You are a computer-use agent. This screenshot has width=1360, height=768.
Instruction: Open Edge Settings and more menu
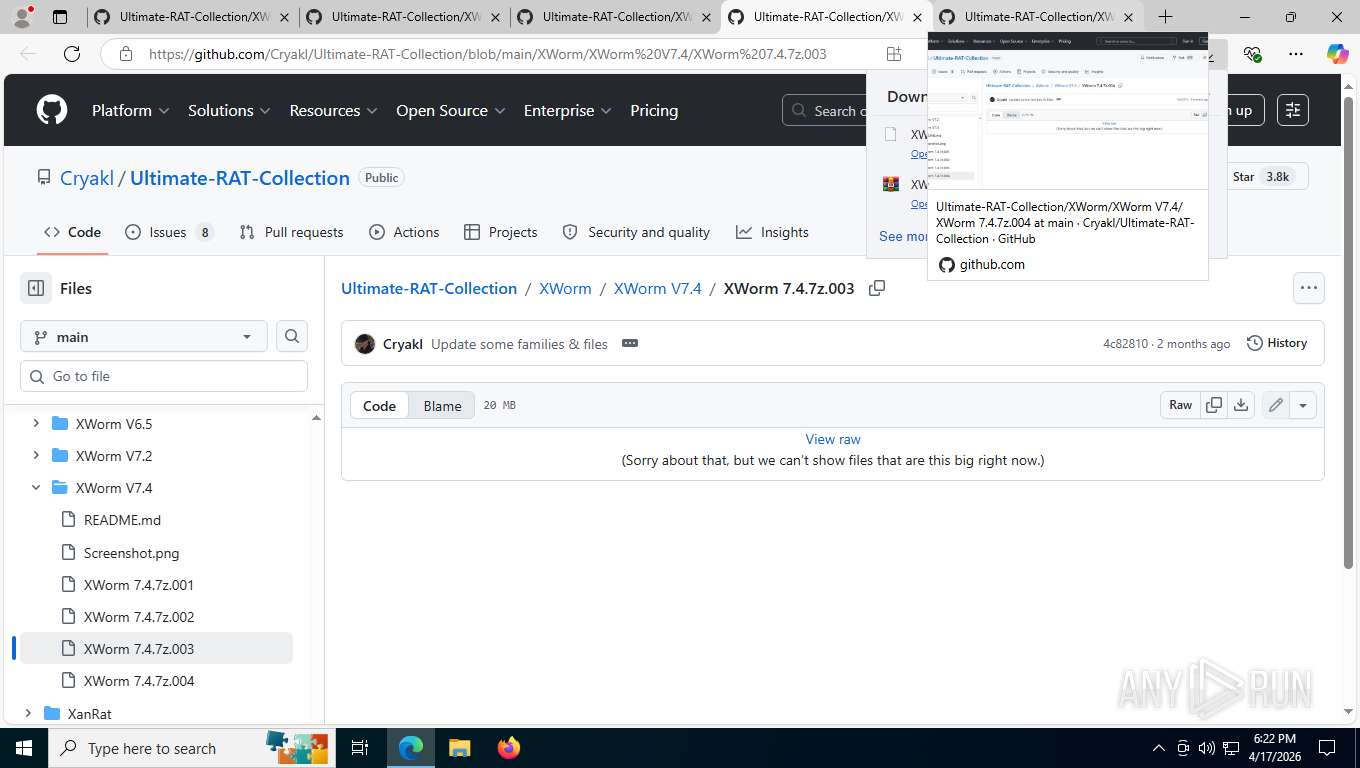pyautogui.click(x=1295, y=55)
